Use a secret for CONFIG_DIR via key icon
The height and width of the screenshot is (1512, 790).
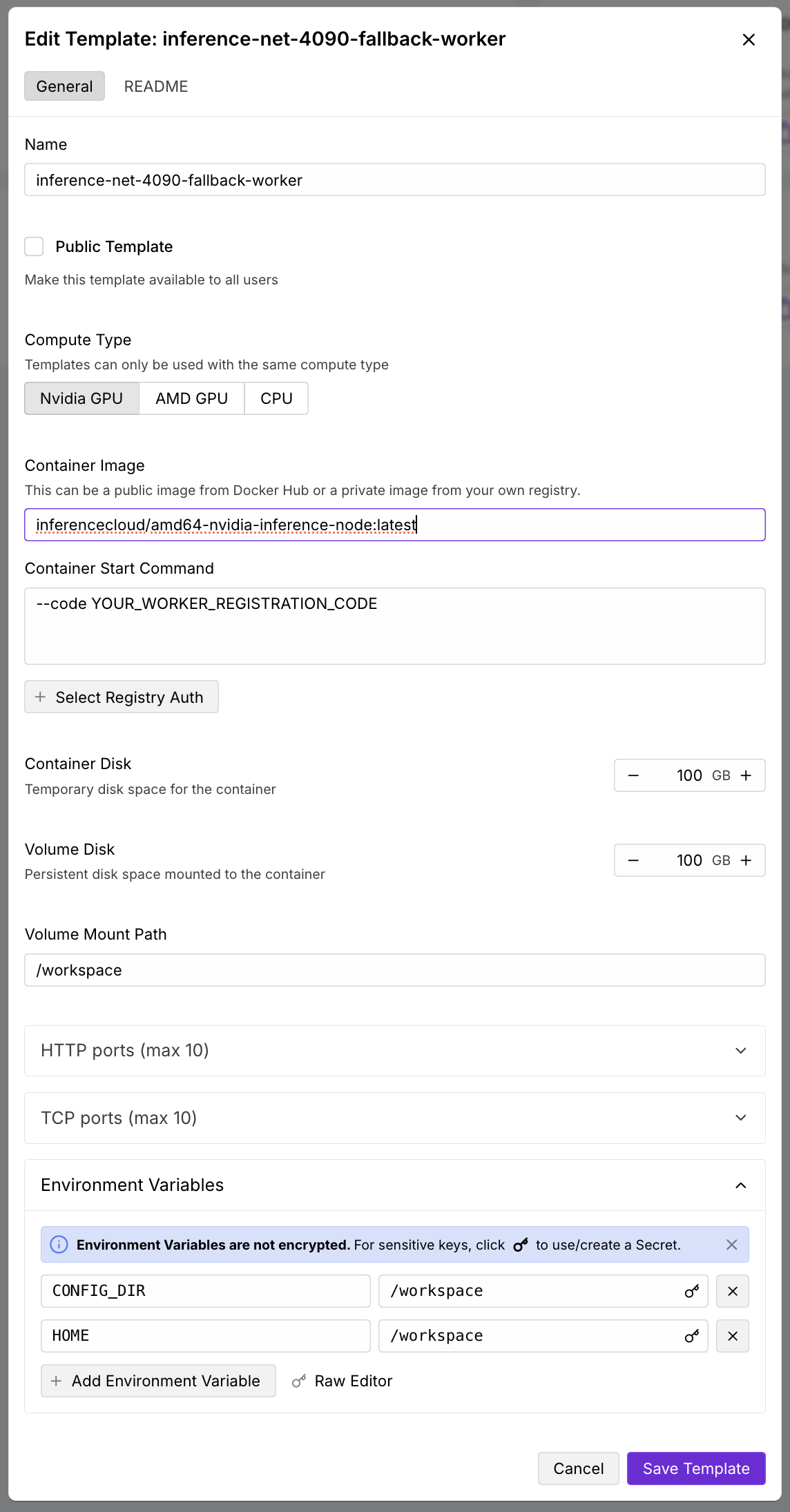pos(692,1291)
